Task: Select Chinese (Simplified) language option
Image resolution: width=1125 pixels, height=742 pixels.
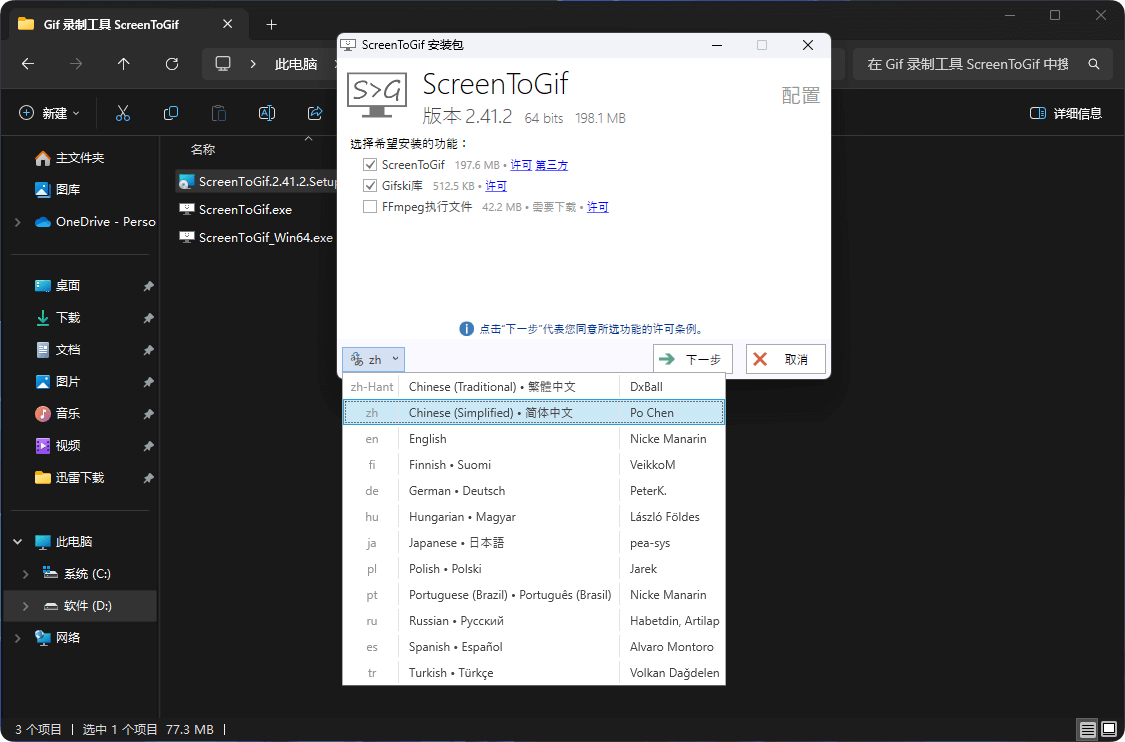Action: tap(534, 413)
